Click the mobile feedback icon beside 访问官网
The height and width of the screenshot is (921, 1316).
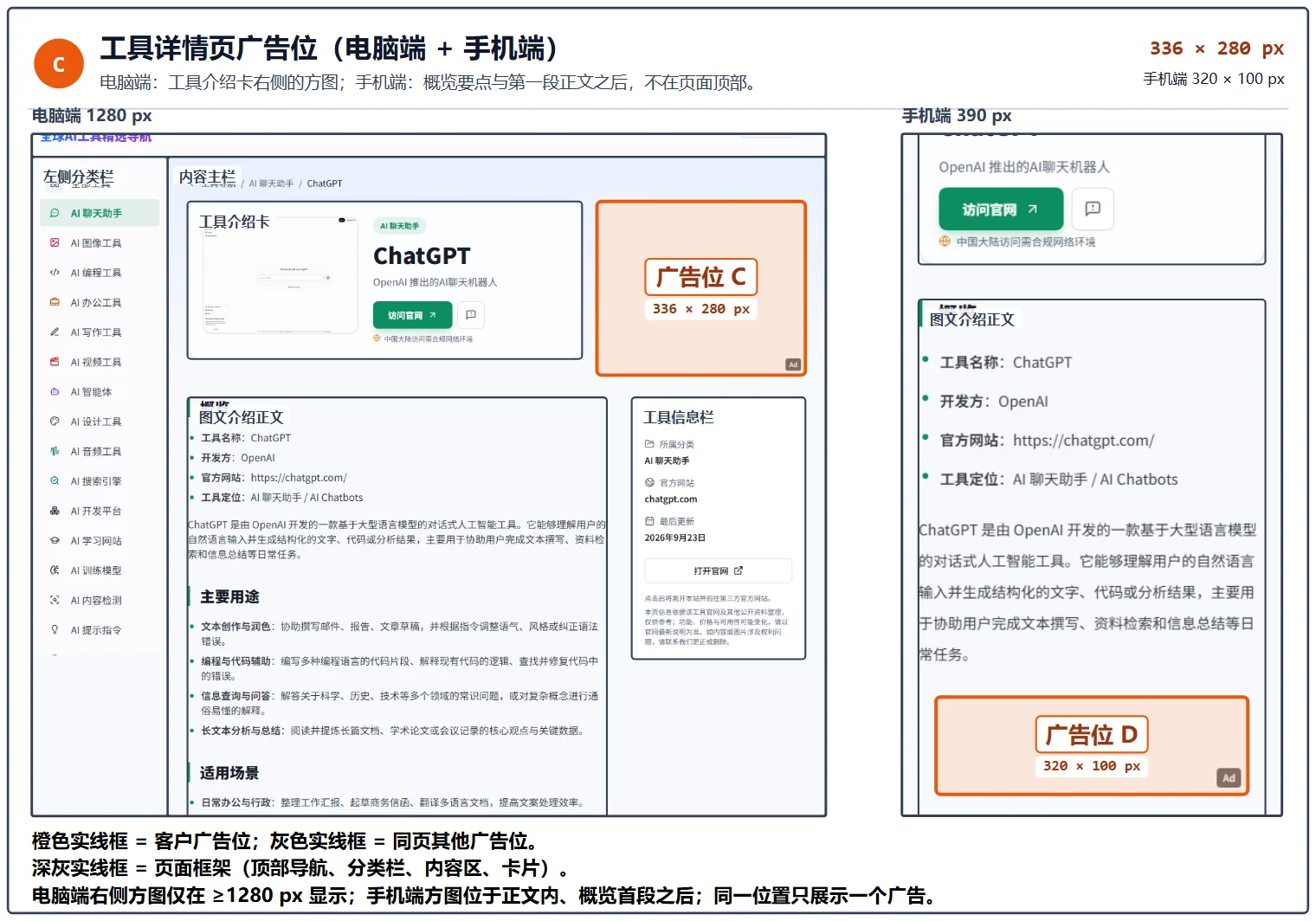1093,209
